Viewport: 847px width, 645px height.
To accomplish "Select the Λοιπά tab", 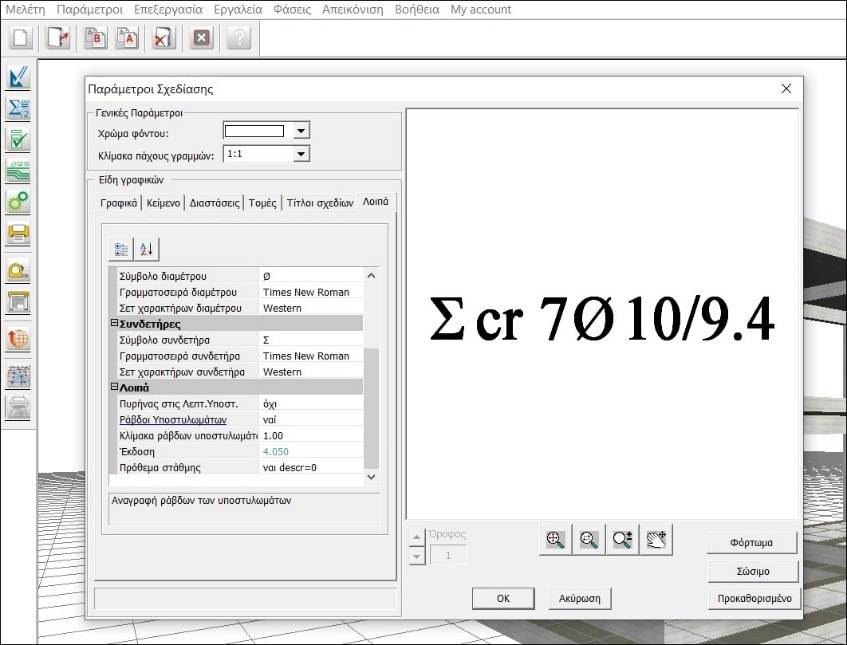I will [x=375, y=201].
